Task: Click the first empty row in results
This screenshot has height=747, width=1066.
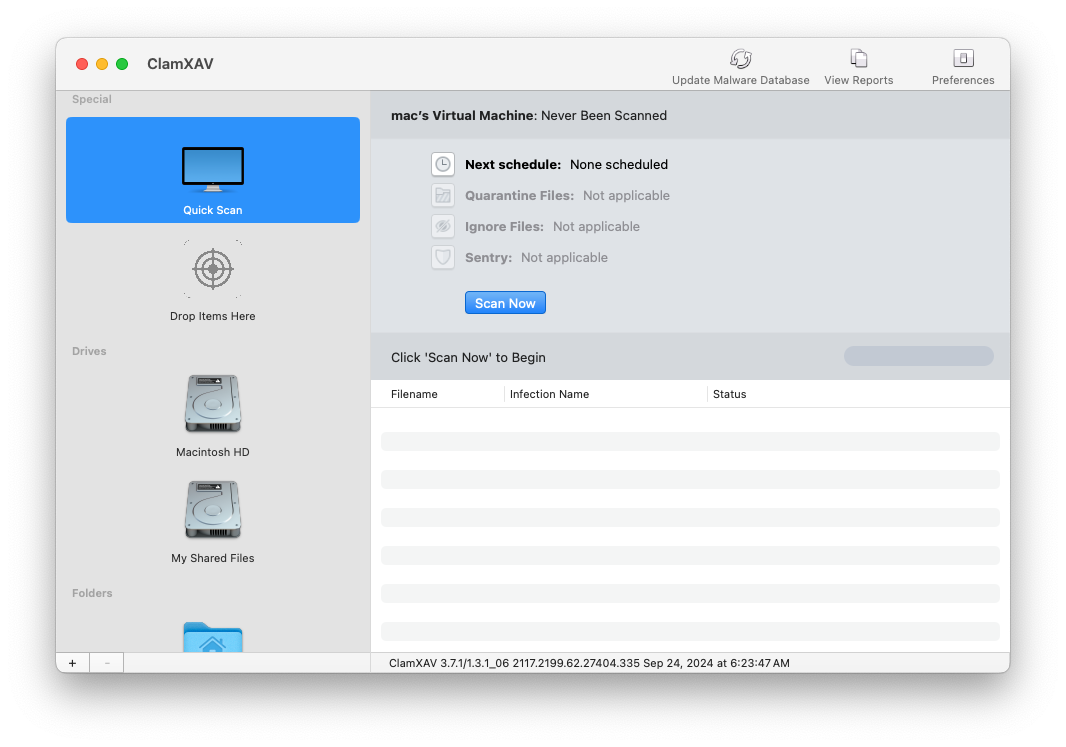Action: 690,441
